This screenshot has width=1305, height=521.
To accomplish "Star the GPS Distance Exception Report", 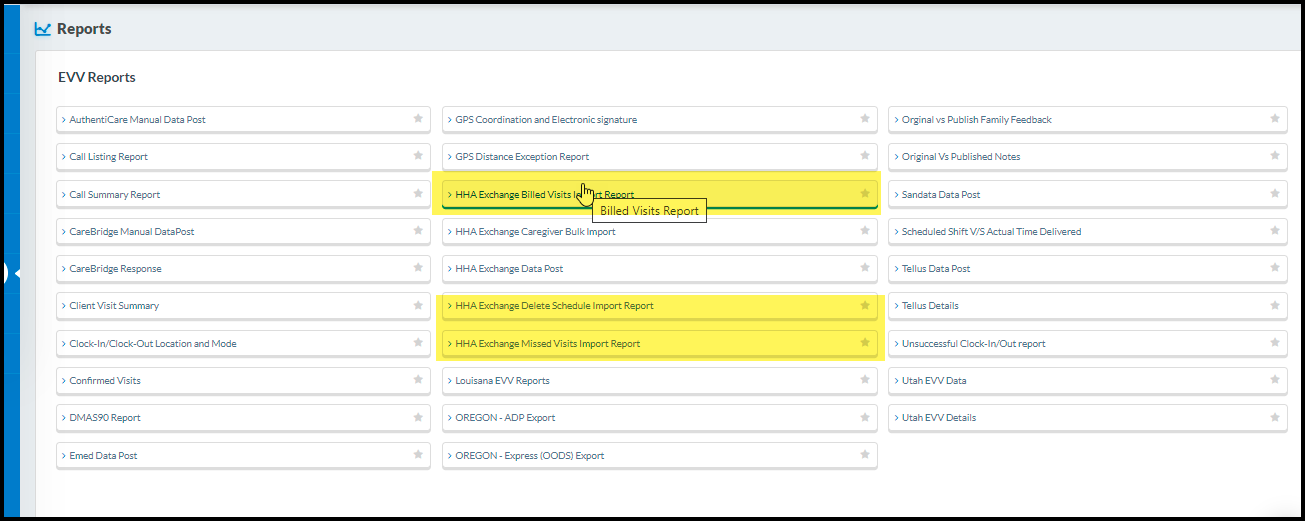I will point(865,156).
